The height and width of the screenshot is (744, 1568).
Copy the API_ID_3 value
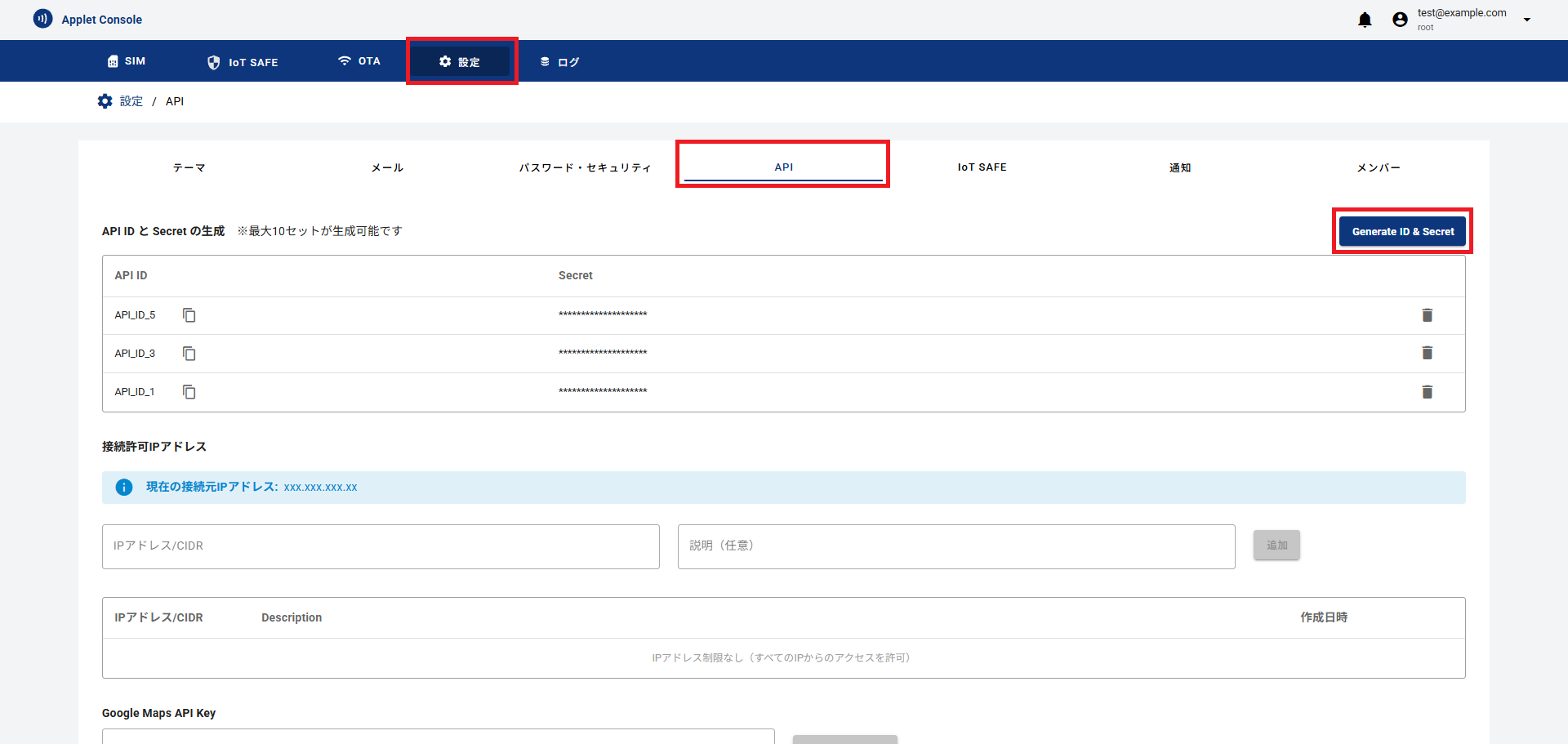(x=189, y=354)
